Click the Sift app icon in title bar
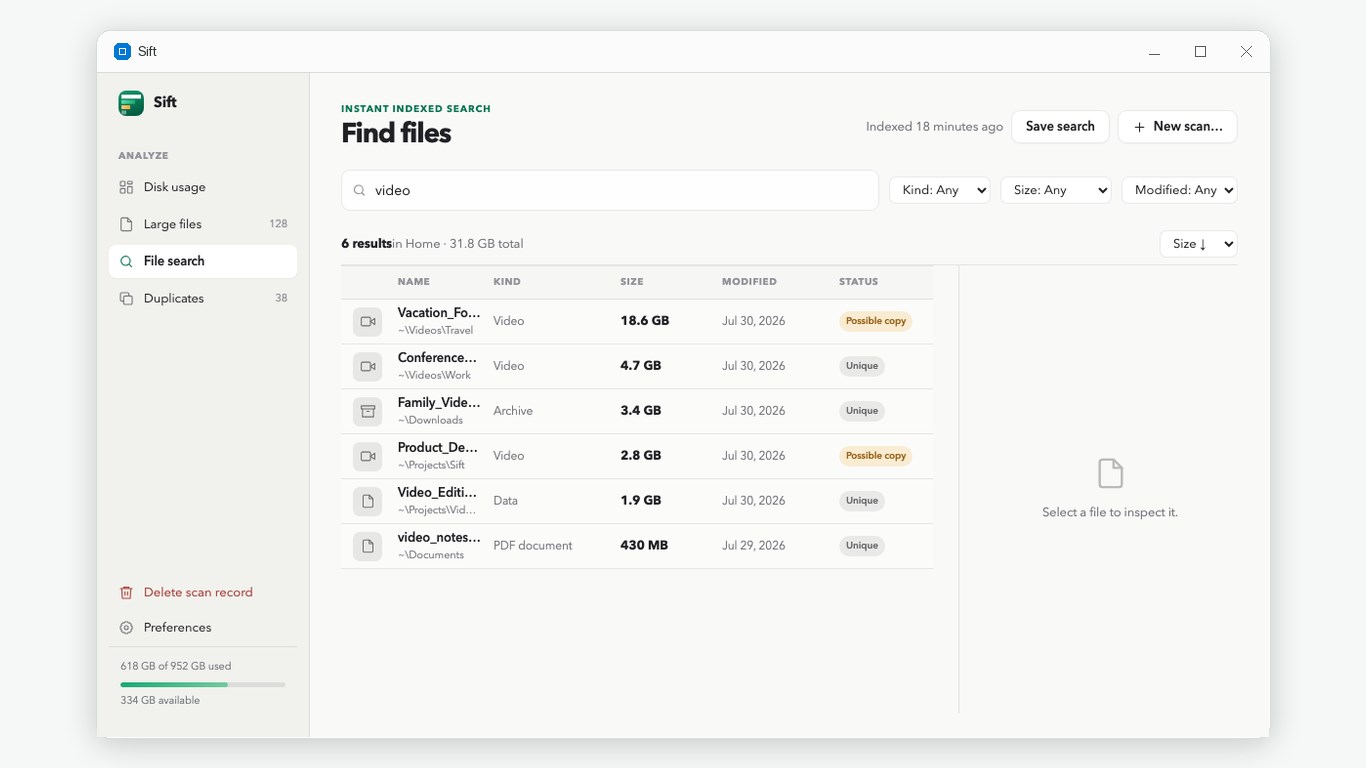1366x768 pixels. (x=122, y=51)
